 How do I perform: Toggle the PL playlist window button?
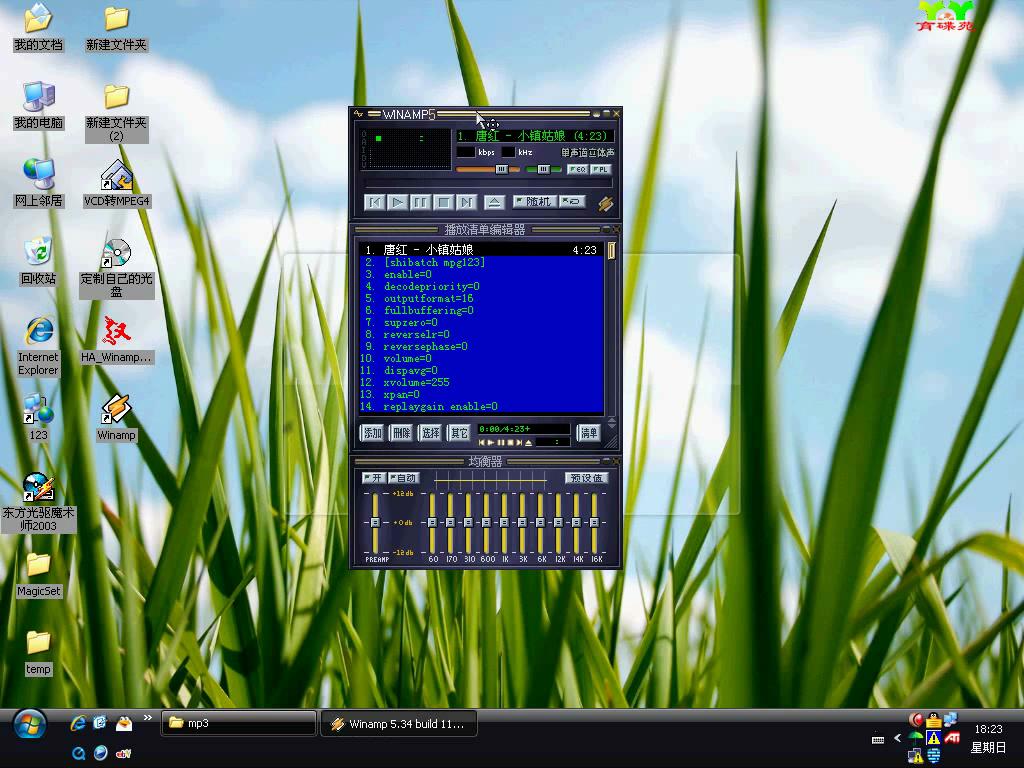click(601, 169)
